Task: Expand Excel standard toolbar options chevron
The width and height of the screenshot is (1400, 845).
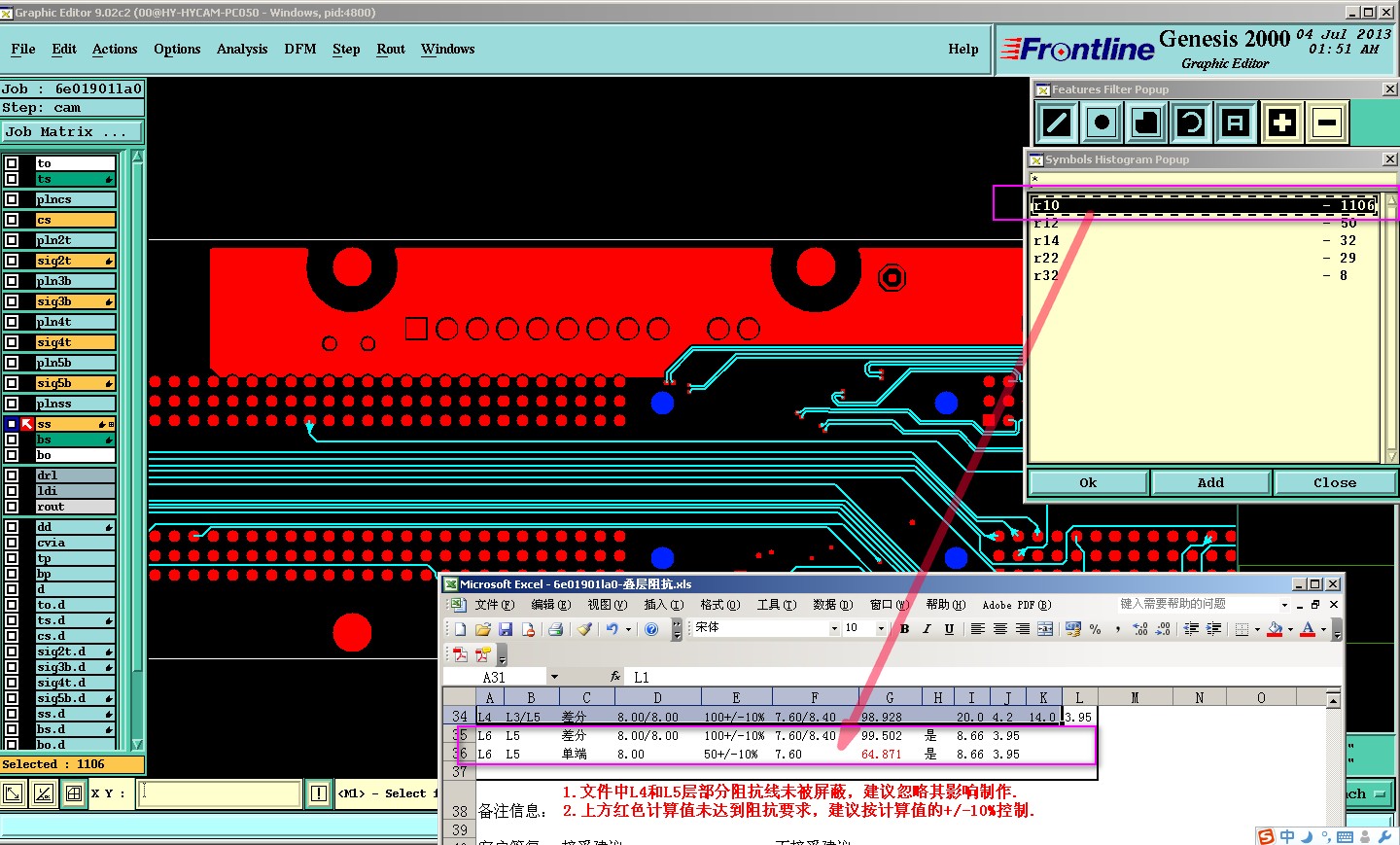Action: click(677, 629)
